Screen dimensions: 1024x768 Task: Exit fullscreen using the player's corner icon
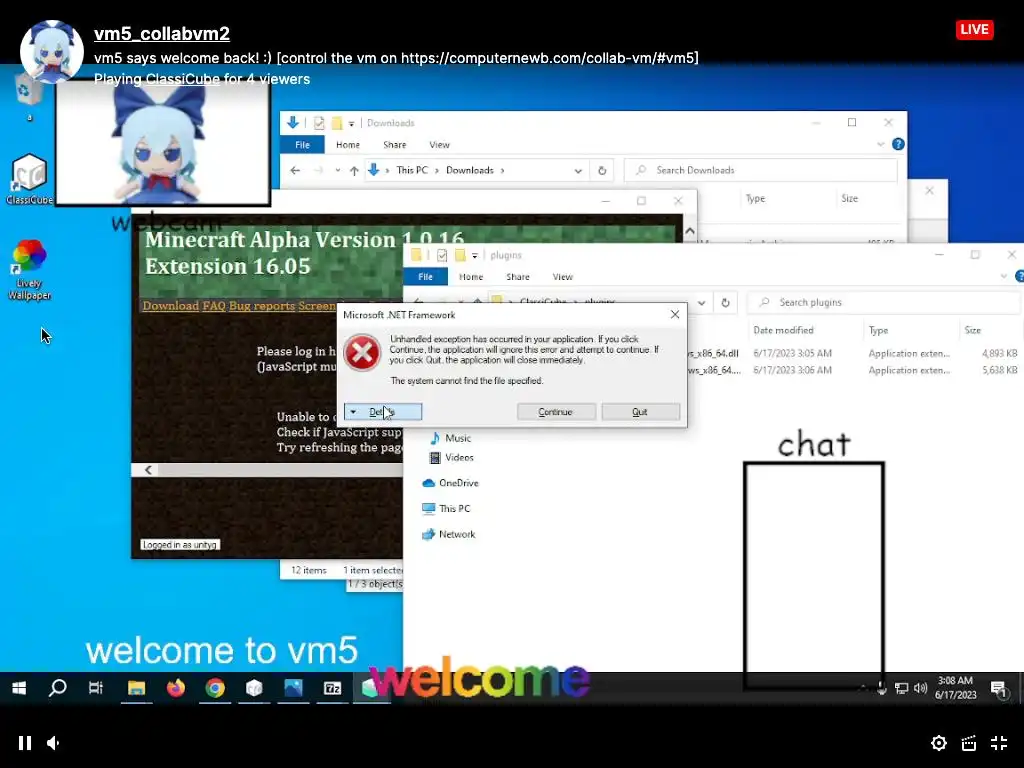pyautogui.click(x=999, y=743)
